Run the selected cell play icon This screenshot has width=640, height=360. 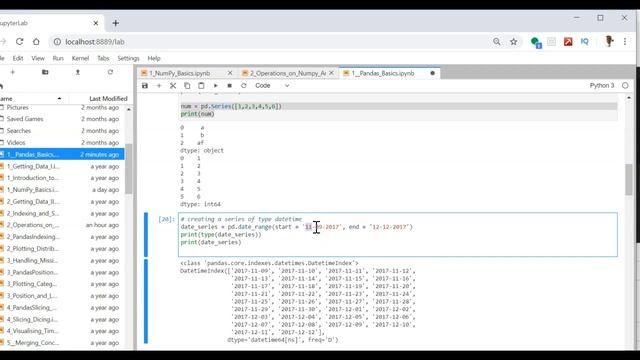click(216, 86)
